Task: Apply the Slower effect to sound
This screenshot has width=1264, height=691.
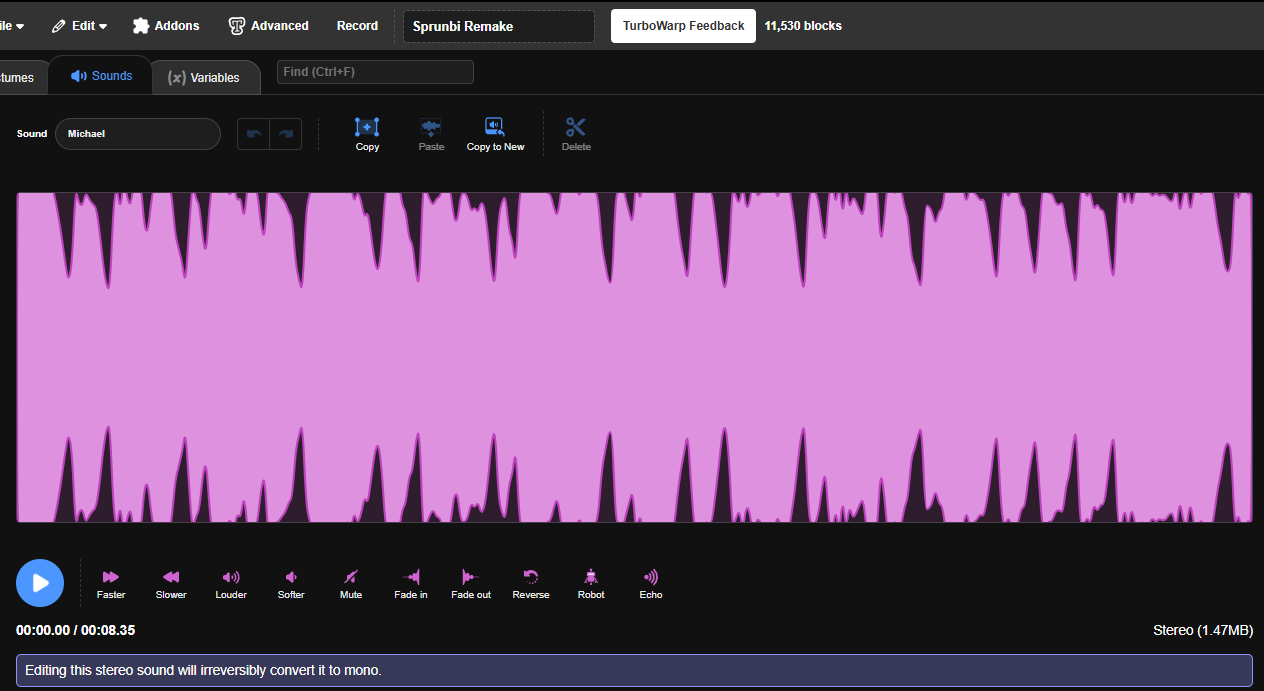Action: (x=171, y=577)
